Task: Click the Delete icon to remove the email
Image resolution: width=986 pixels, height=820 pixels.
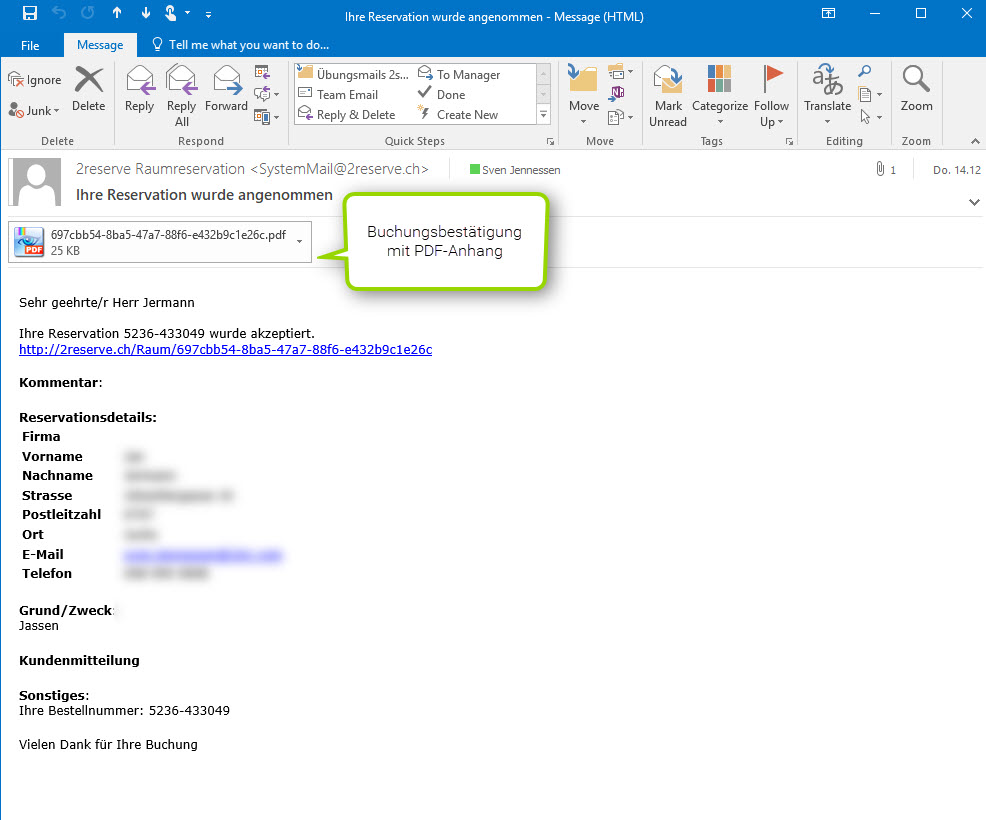Action: [89, 90]
